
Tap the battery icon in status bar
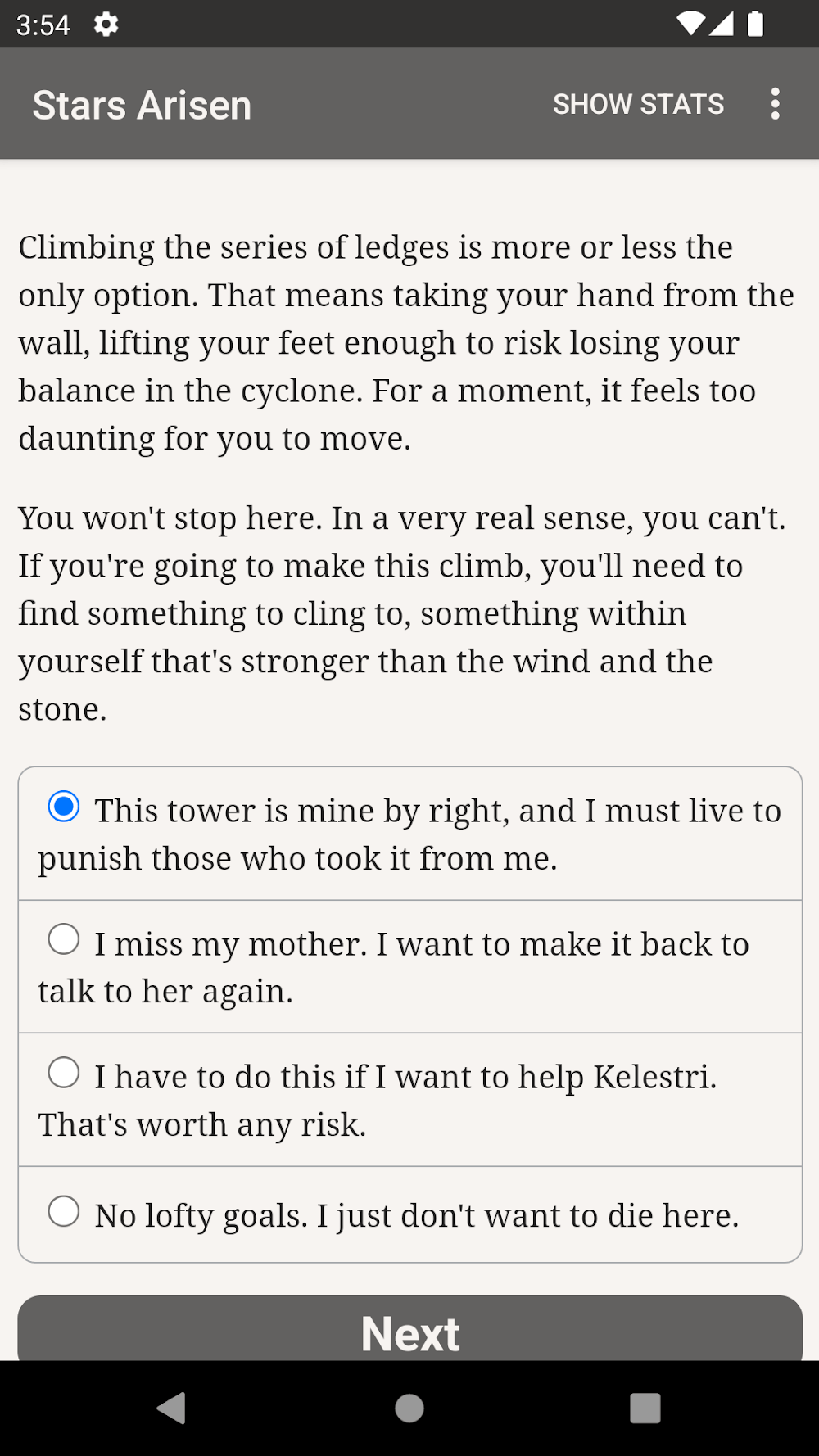pos(755,25)
